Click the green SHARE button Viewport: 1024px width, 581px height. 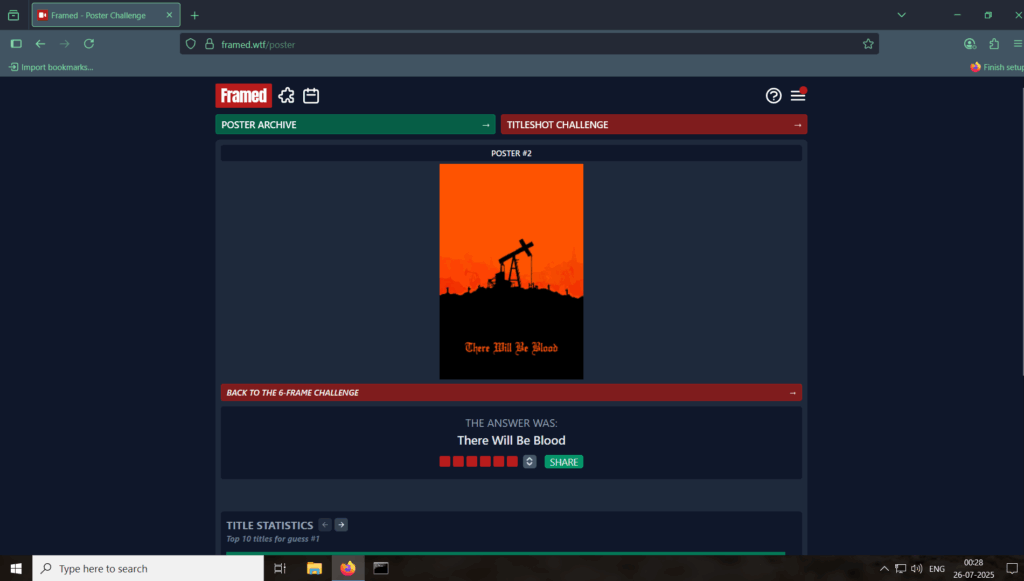point(564,462)
